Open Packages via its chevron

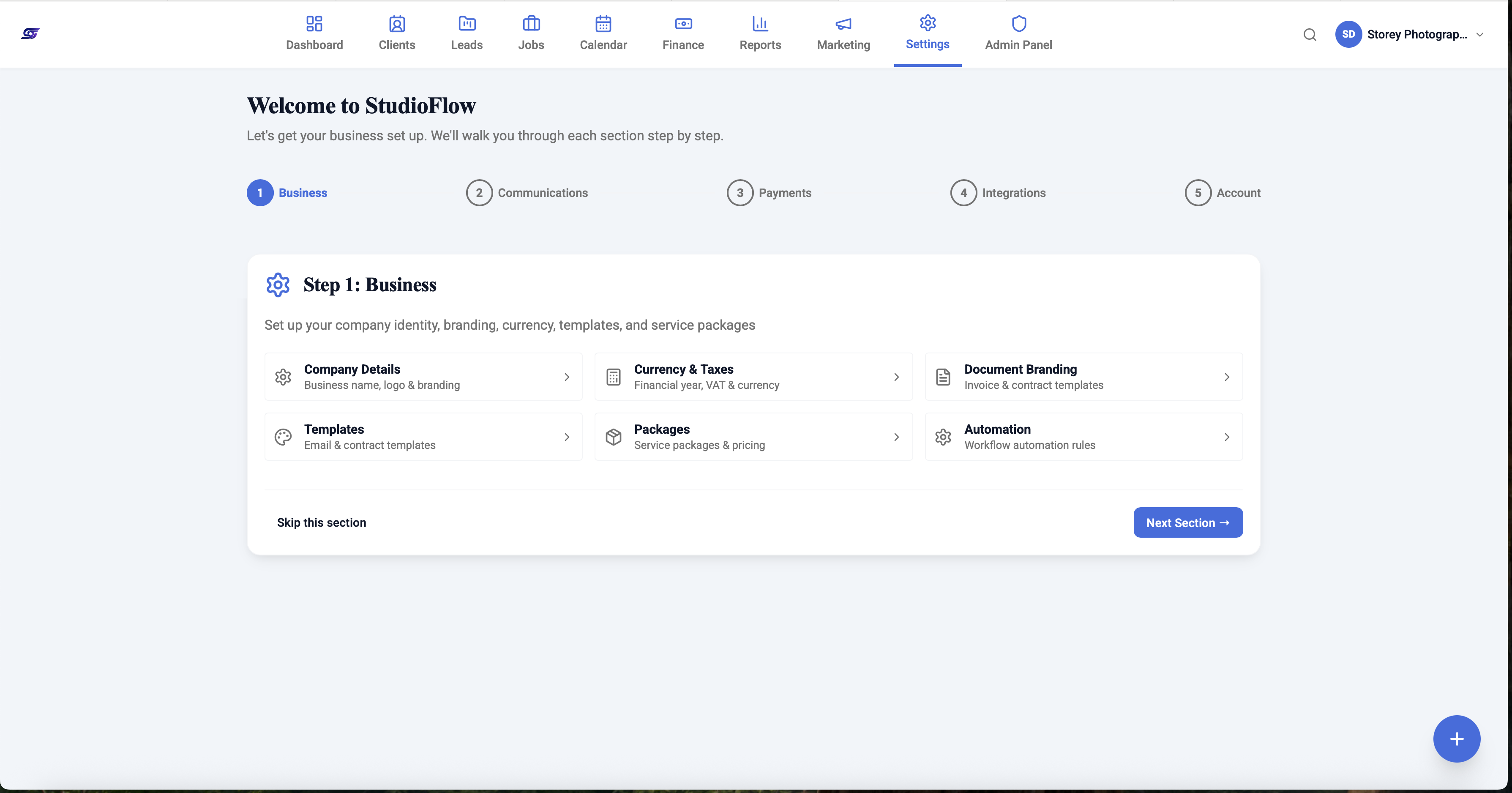point(896,437)
